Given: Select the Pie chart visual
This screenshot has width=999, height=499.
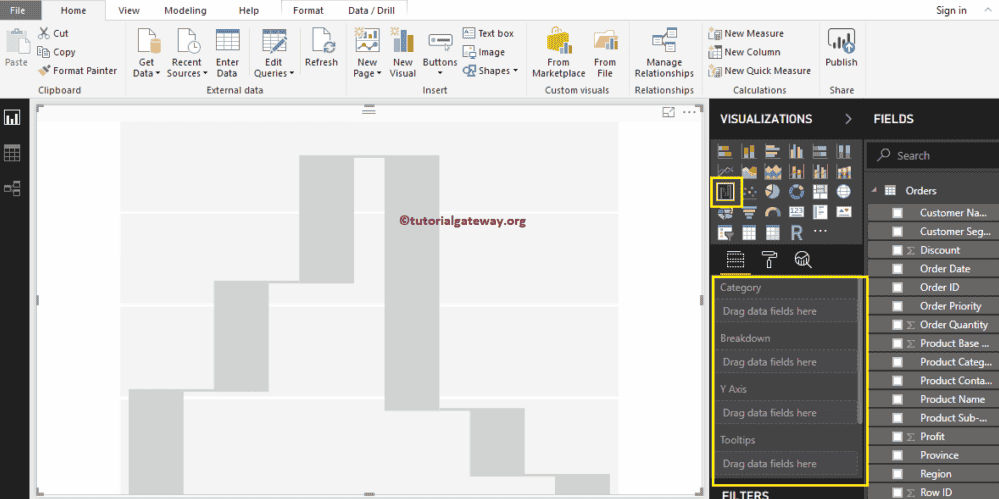Looking at the screenshot, I should [x=772, y=192].
